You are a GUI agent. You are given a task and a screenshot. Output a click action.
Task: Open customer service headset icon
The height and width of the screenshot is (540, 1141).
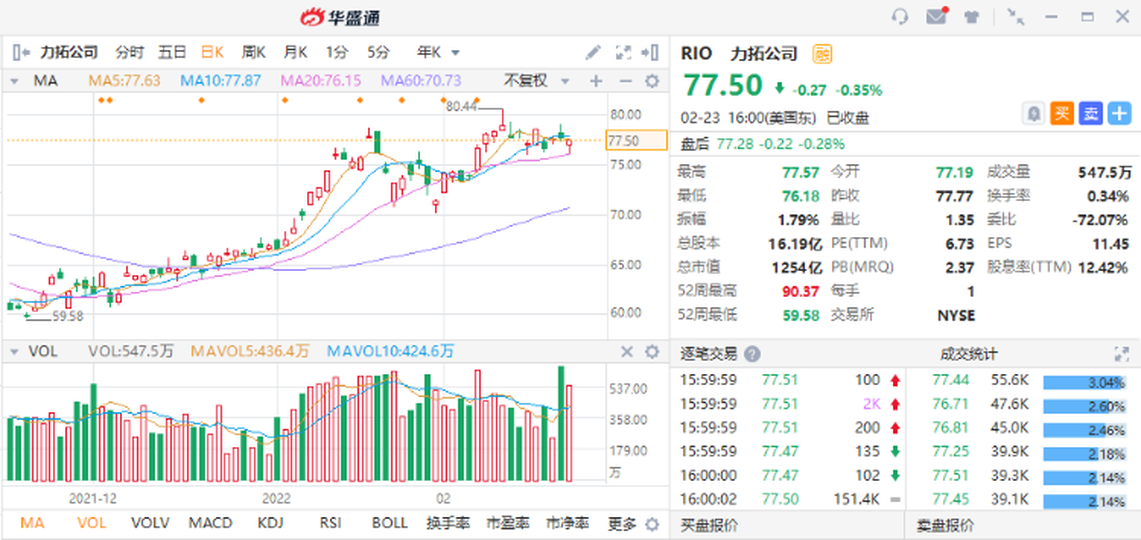[x=900, y=17]
